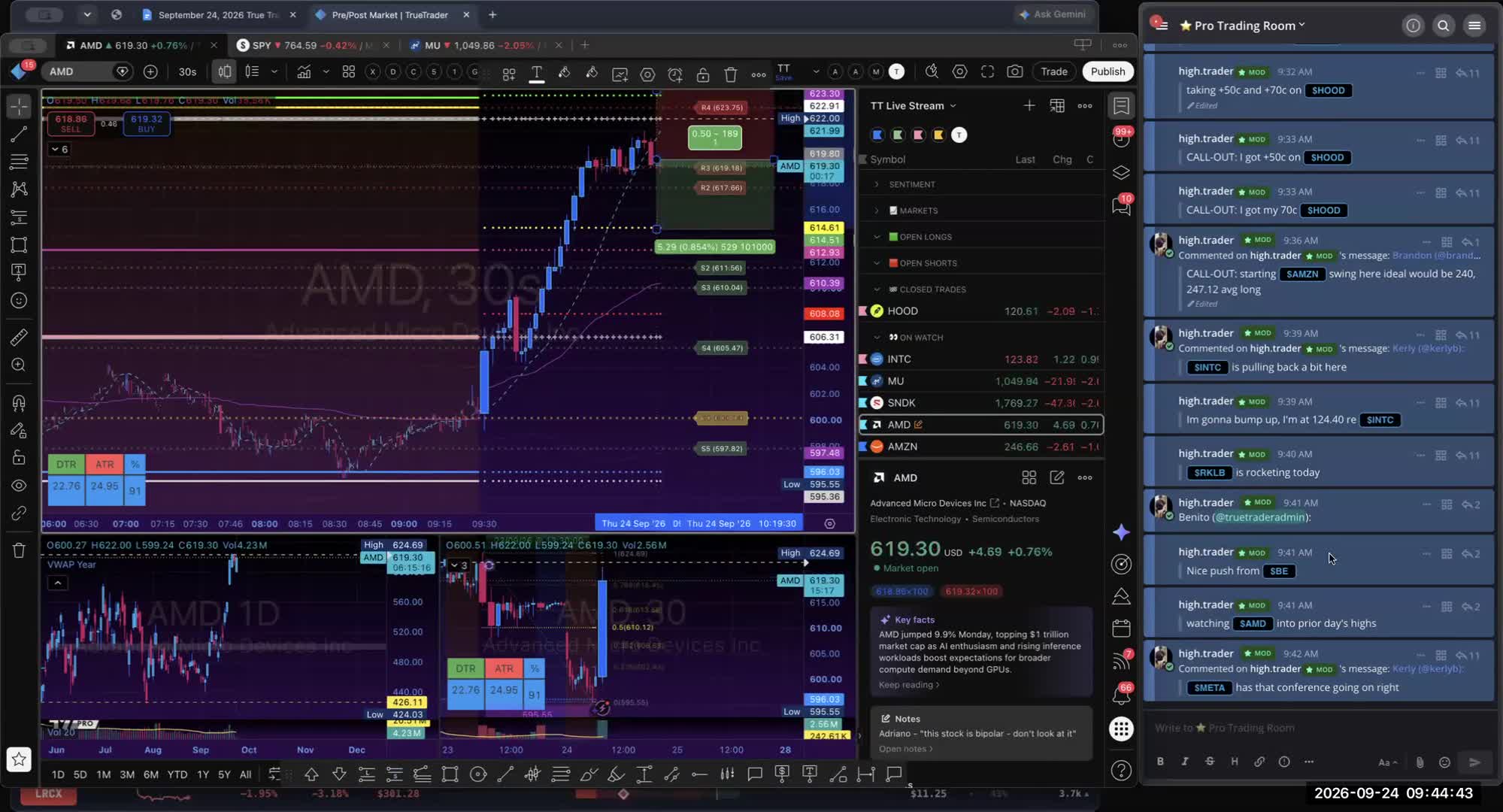The image size is (1503, 812).
Task: Toggle strikethrough formatting in chat composer
Action: pos(1210,762)
